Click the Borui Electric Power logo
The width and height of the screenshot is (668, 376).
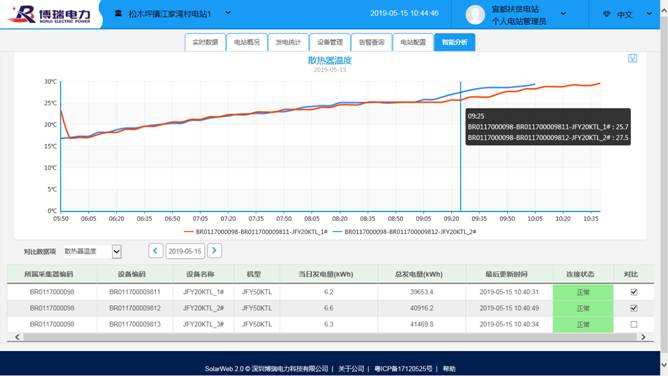[x=50, y=14]
